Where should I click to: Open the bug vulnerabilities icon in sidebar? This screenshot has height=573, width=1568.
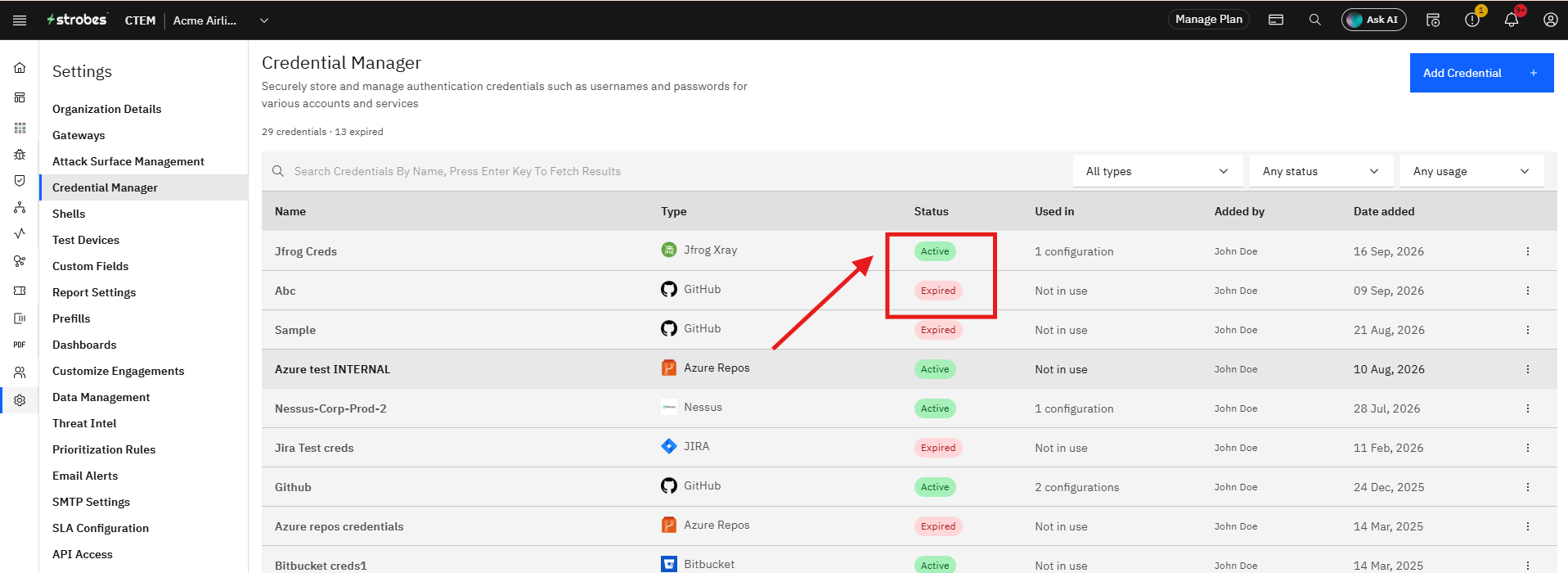click(x=20, y=154)
